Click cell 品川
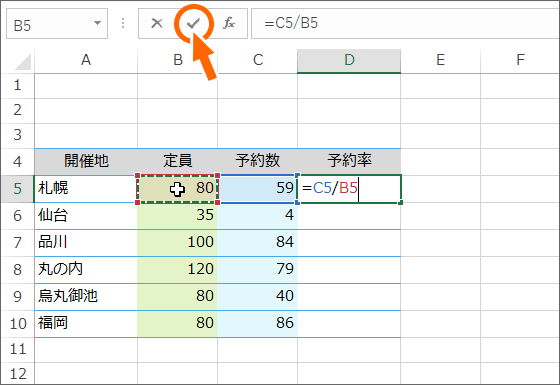This screenshot has height=385, width=560. [x=86, y=243]
